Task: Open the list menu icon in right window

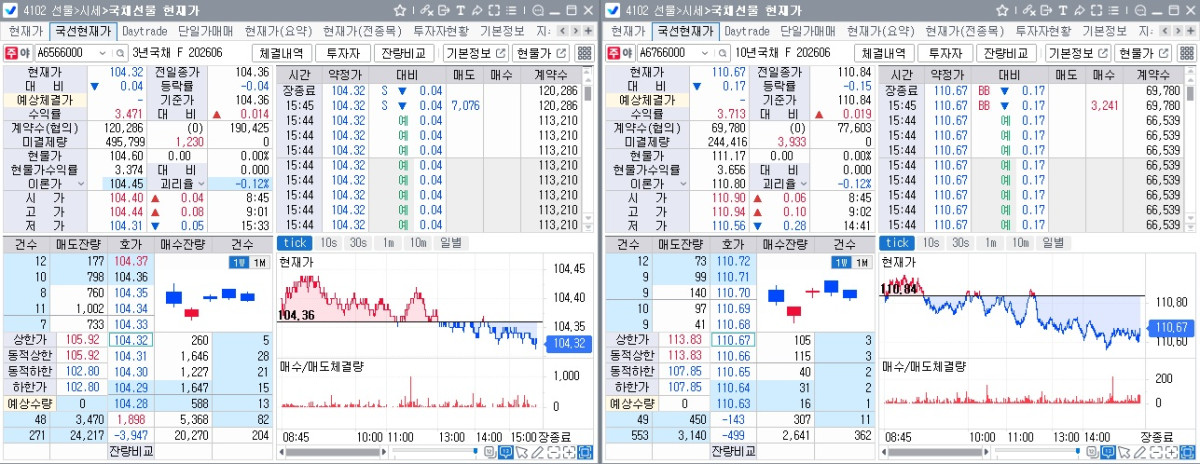Action: point(1113,10)
